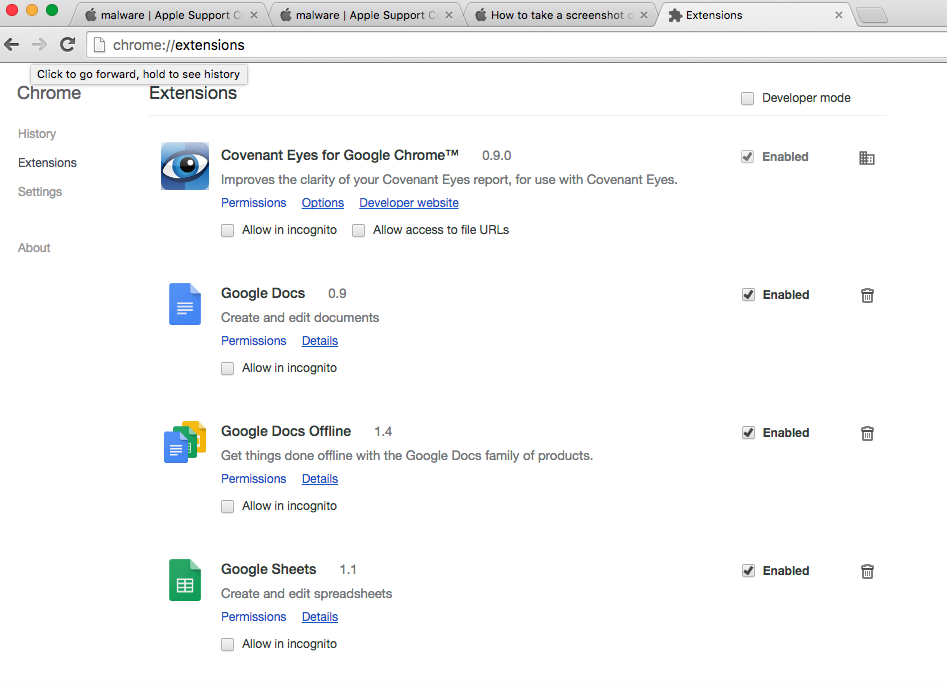This screenshot has height=684, width=947.
Task: Click the browser forward arrow
Action: (x=39, y=44)
